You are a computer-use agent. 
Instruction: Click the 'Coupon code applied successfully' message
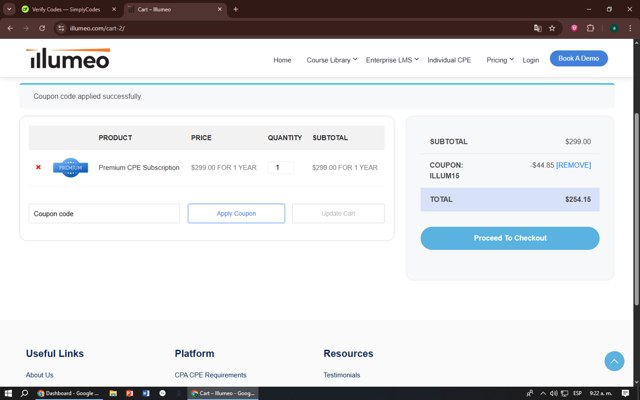pyautogui.click(x=88, y=96)
